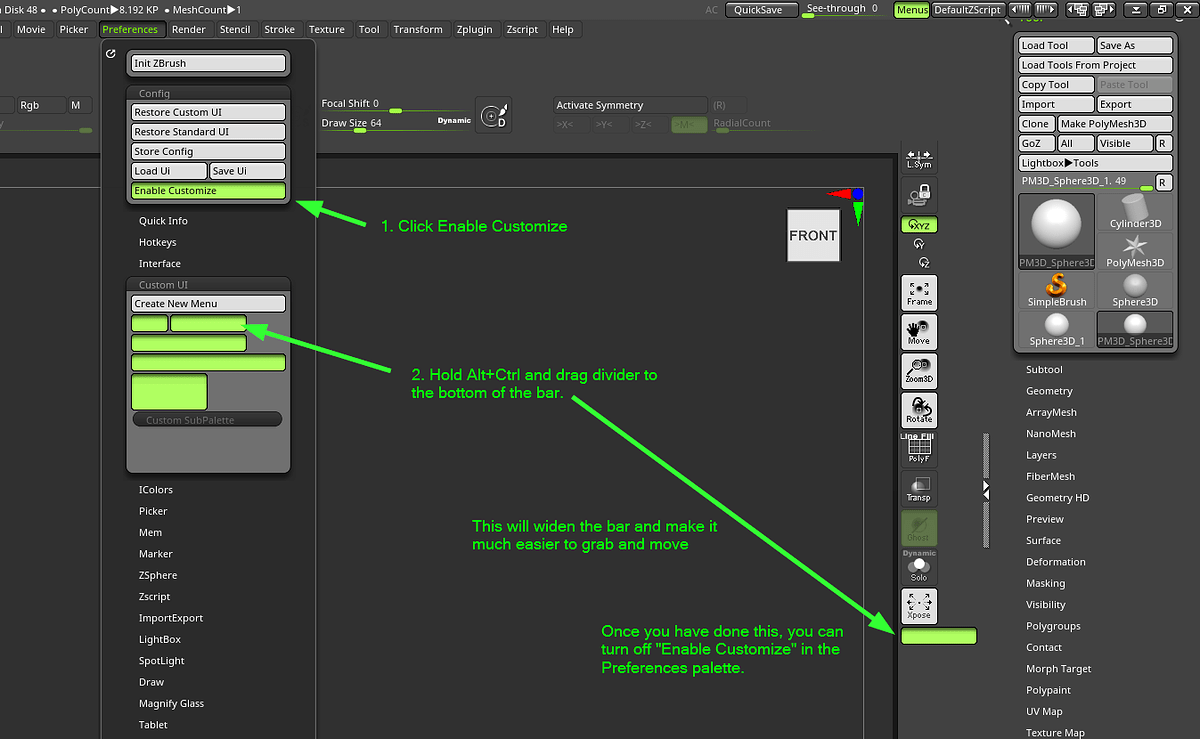
Task: Toggle Activate Symmetry
Action: pos(629,105)
